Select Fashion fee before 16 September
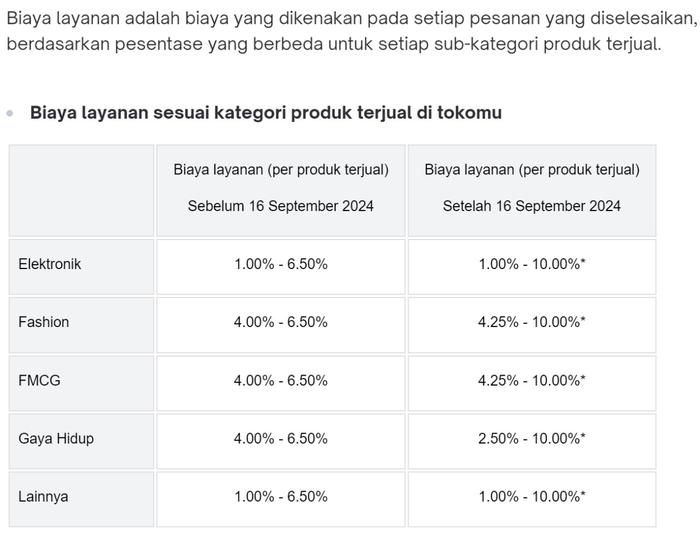700x537 pixels. coord(281,323)
